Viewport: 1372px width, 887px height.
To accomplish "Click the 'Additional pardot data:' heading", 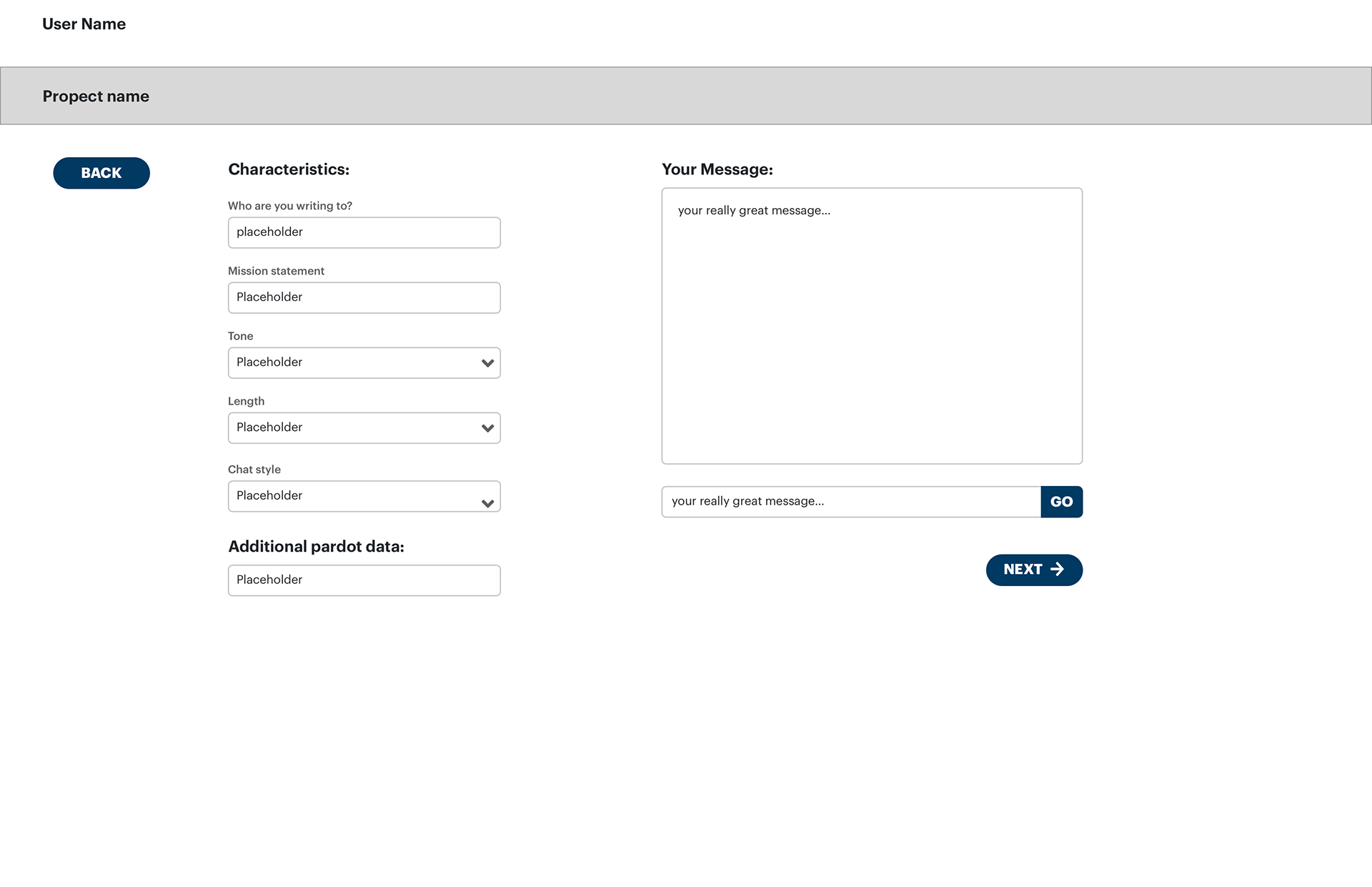I will click(x=316, y=547).
